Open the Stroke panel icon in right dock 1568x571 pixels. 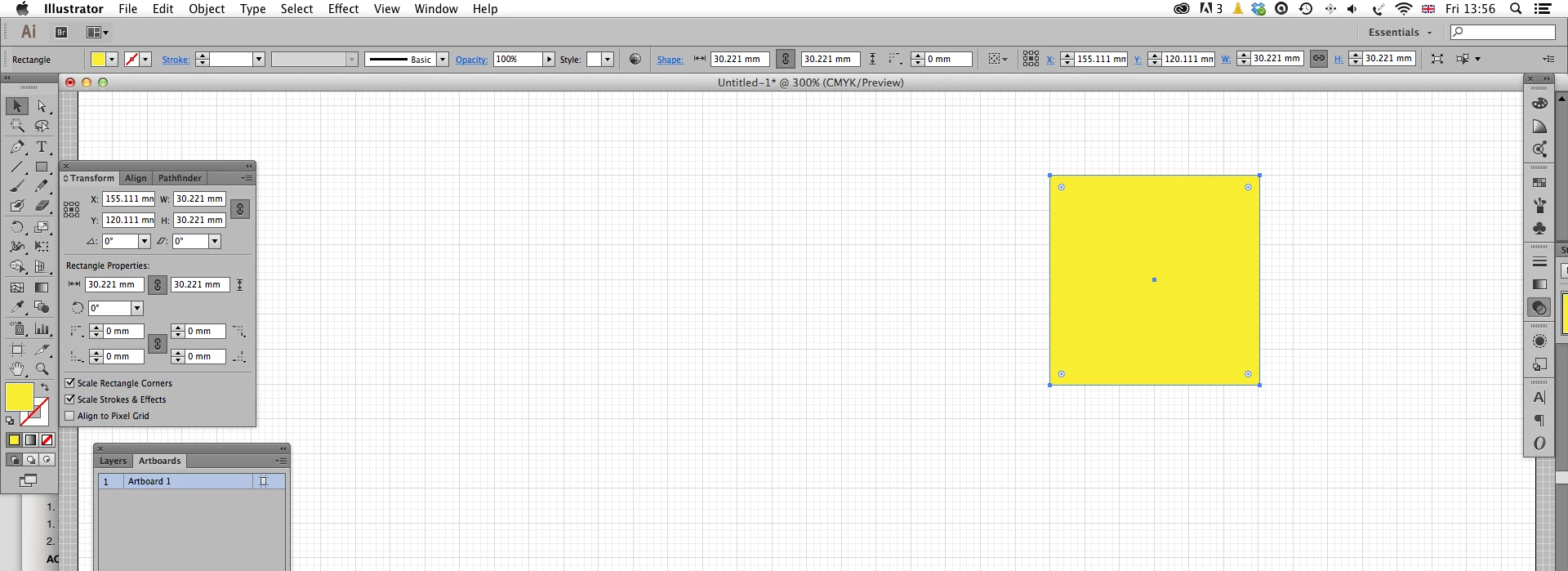[x=1539, y=262]
